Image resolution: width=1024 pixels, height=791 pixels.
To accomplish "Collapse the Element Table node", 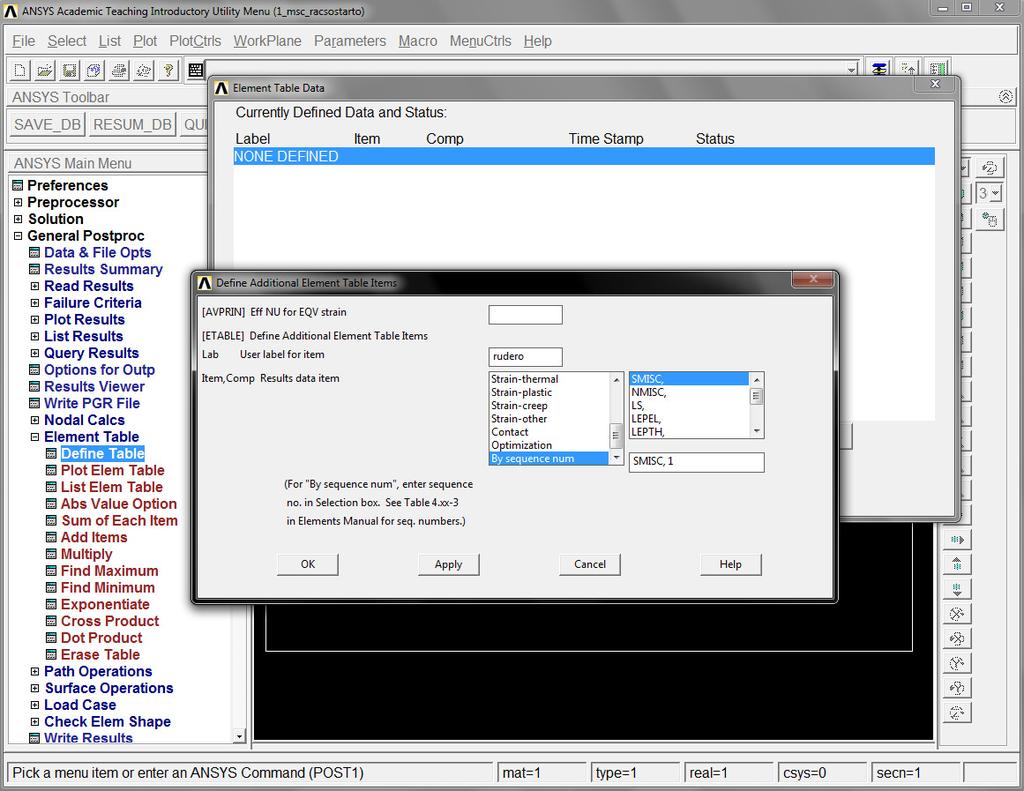I will 35,437.
